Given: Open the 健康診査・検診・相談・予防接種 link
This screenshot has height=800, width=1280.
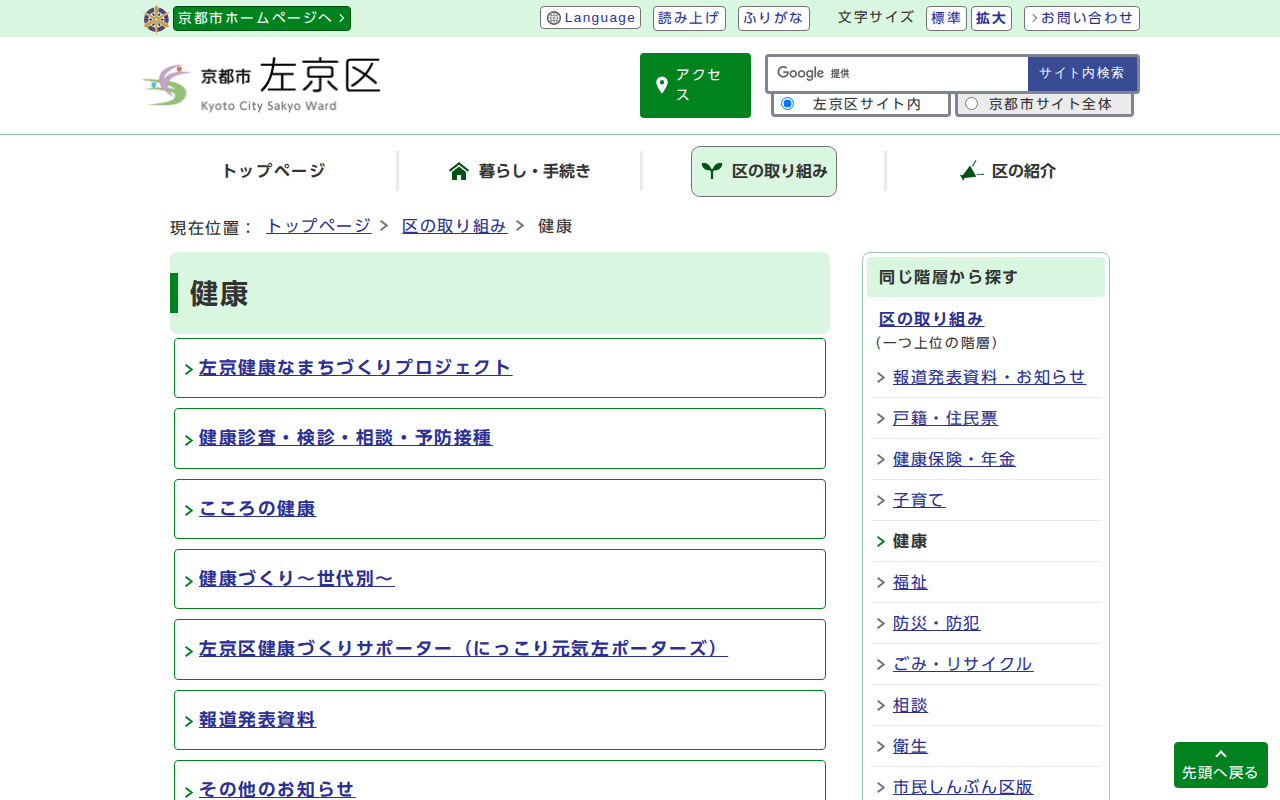Looking at the screenshot, I should tap(345, 438).
